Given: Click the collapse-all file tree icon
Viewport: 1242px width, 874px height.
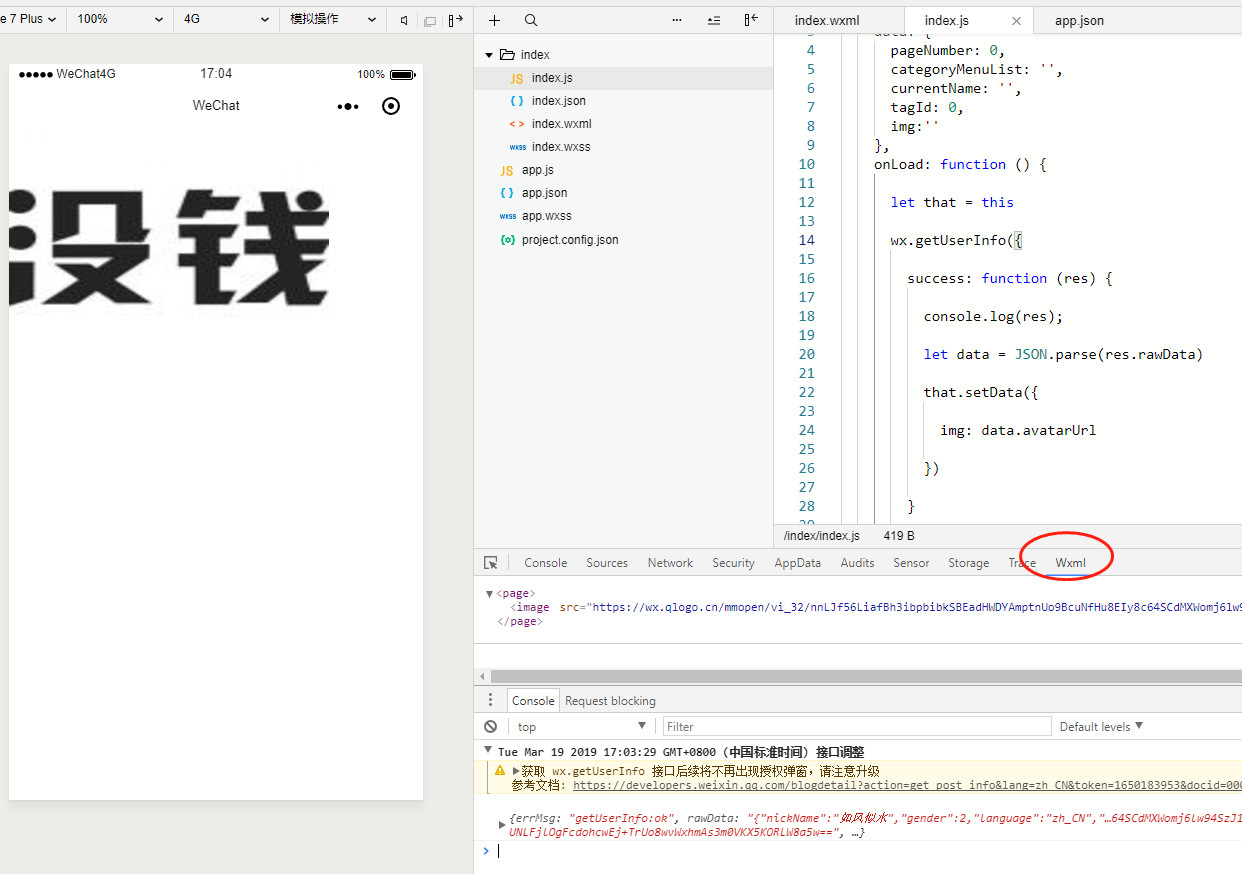Looking at the screenshot, I should coord(714,20).
